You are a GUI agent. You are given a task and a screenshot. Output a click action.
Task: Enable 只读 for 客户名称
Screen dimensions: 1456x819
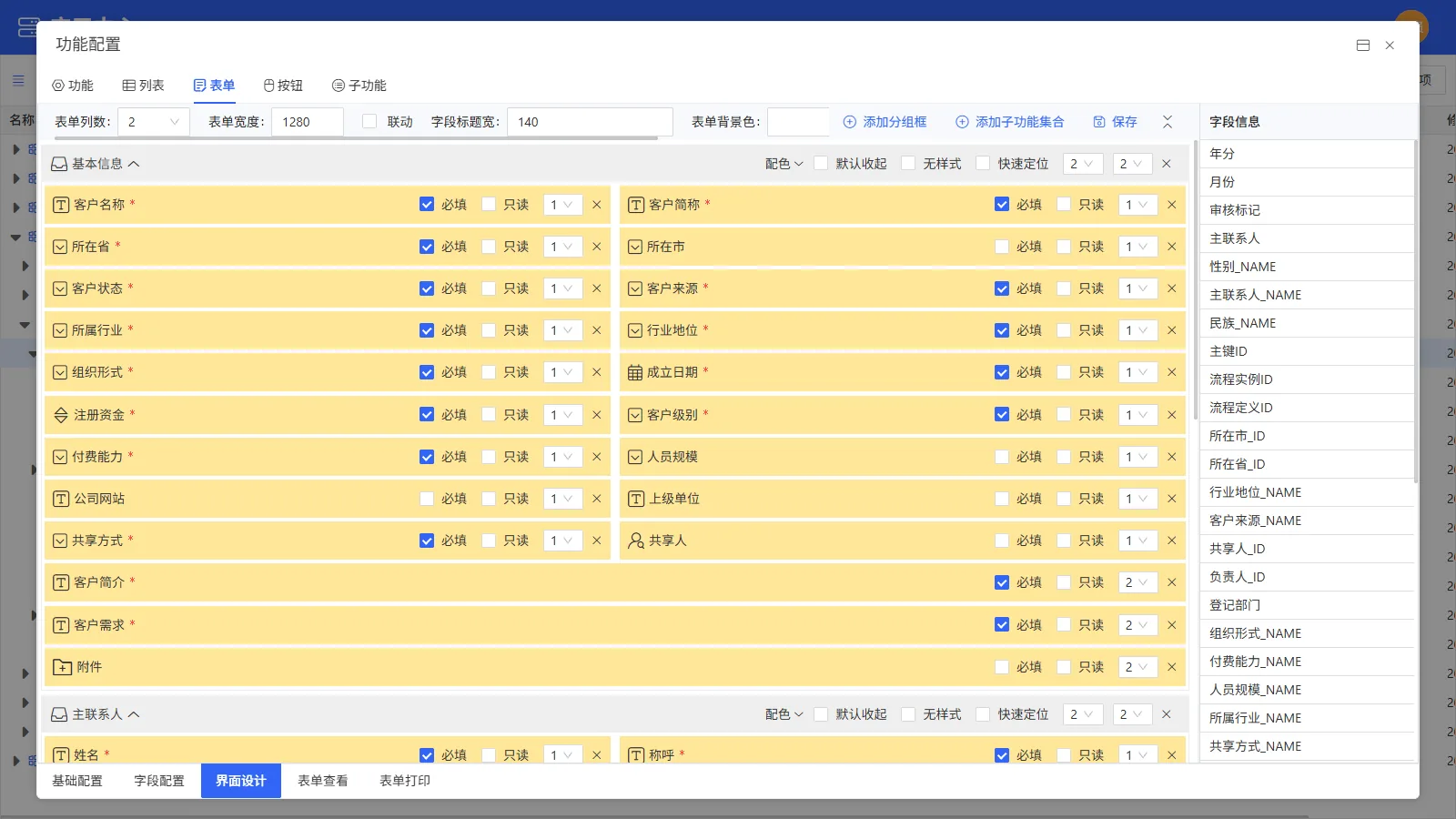[x=489, y=205]
